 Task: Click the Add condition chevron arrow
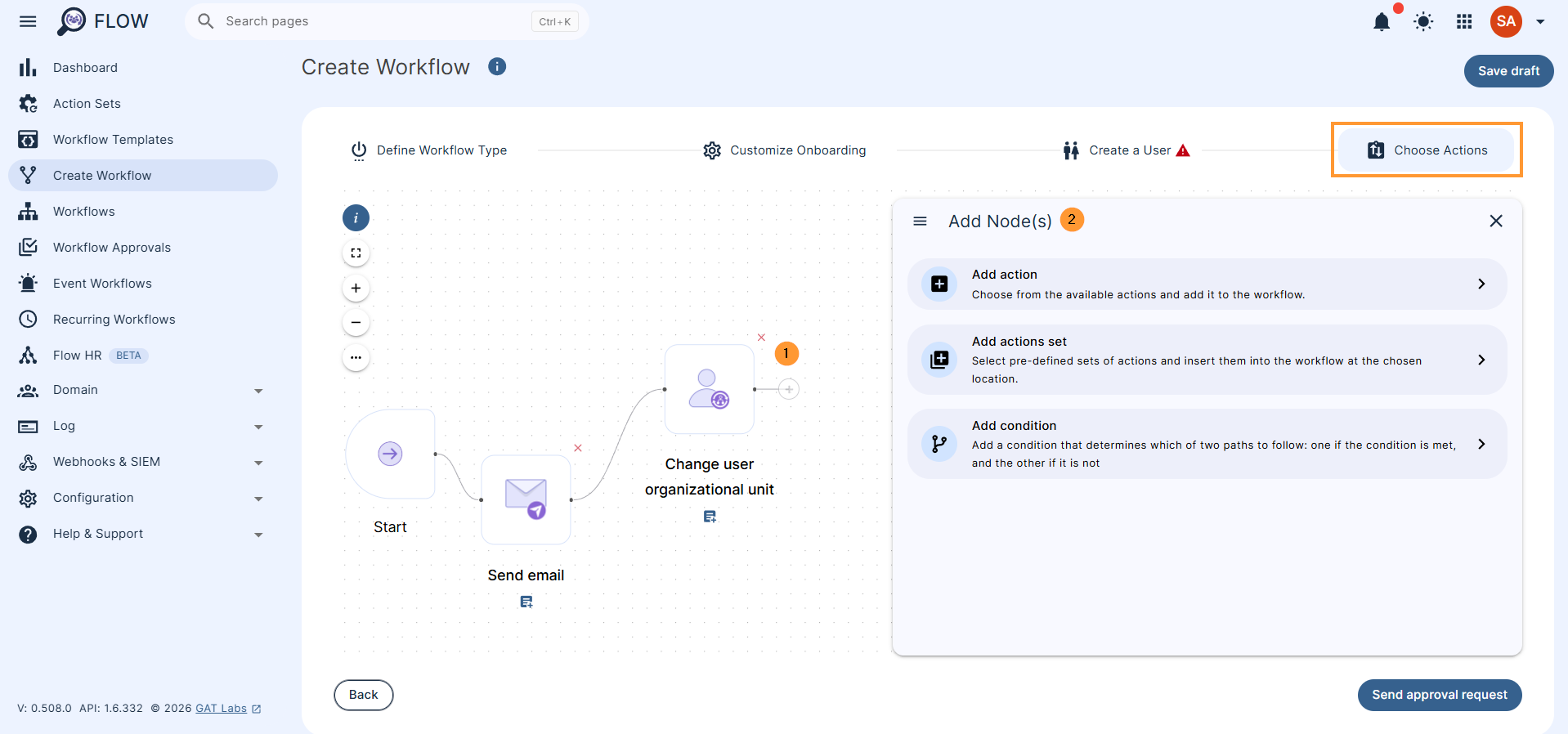pos(1481,444)
